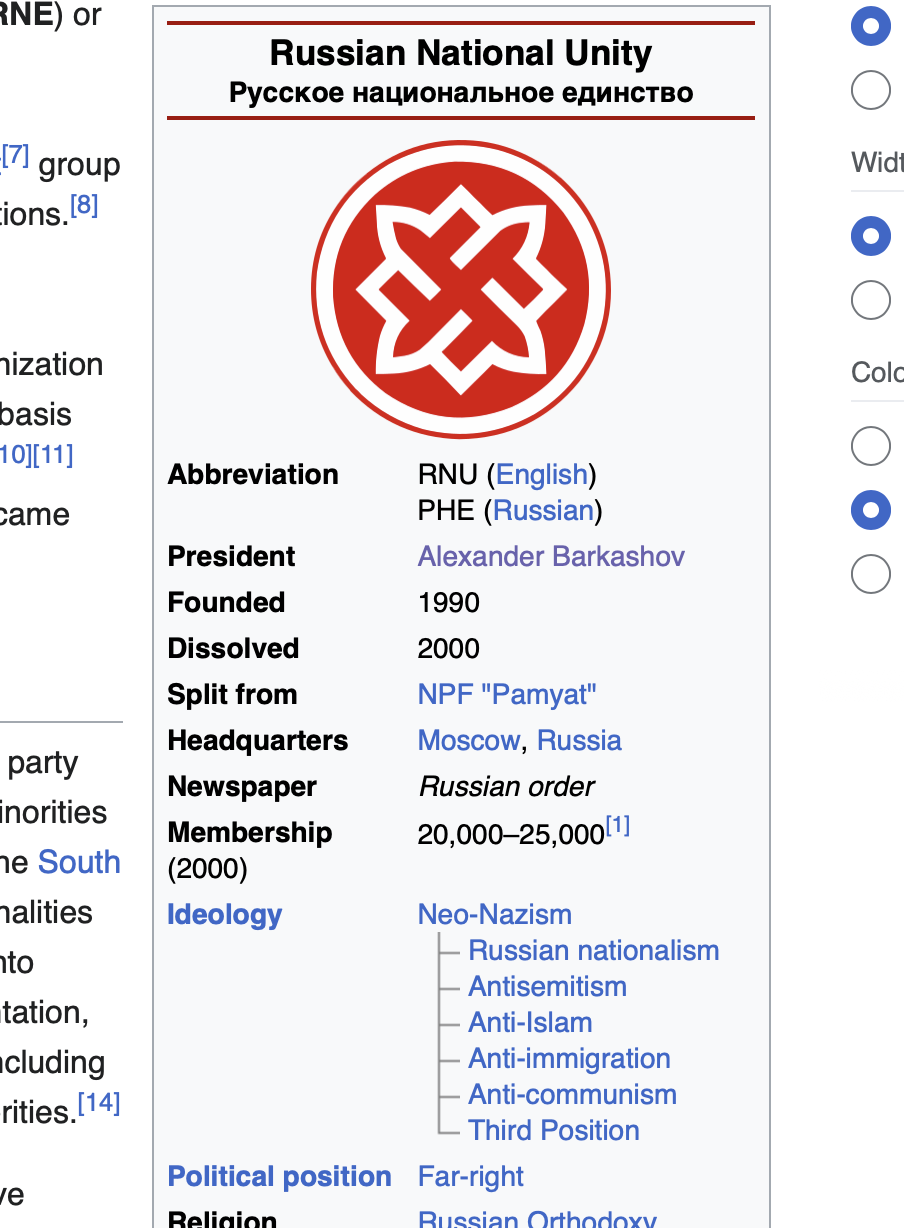Select the currently checked Color radio button
Viewport: 904px width, 1228px height.
point(870,510)
